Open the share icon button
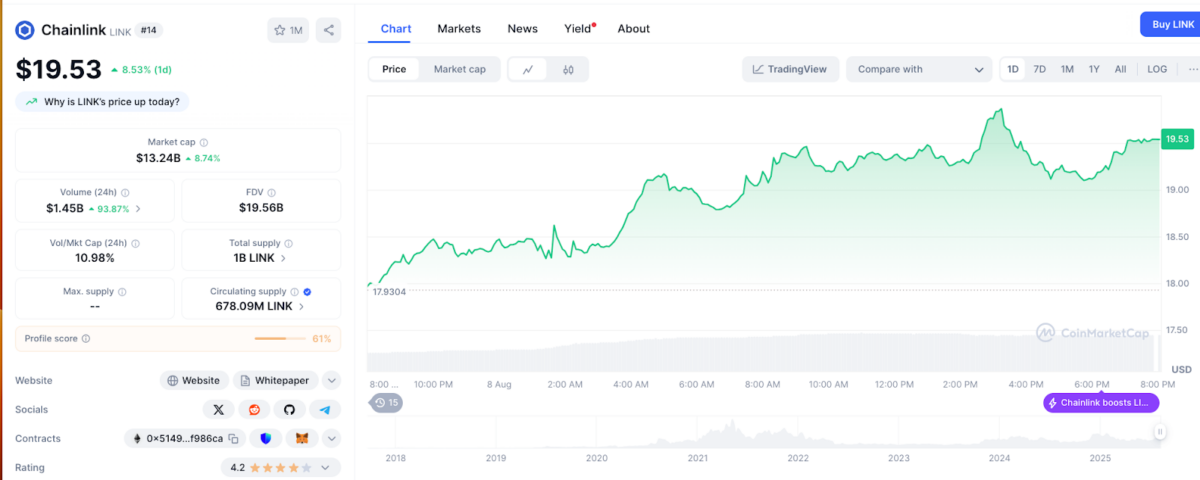The image size is (1200, 480). [328, 30]
